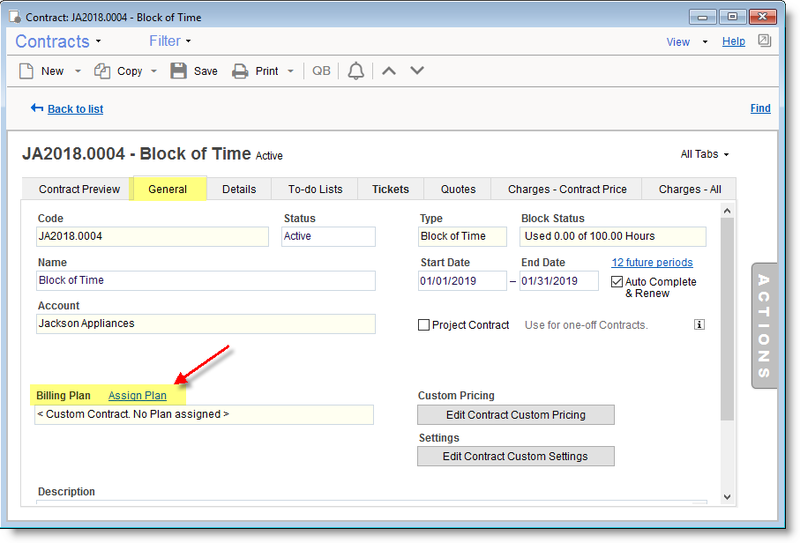Enable the Project Contract checkbox

(424, 325)
